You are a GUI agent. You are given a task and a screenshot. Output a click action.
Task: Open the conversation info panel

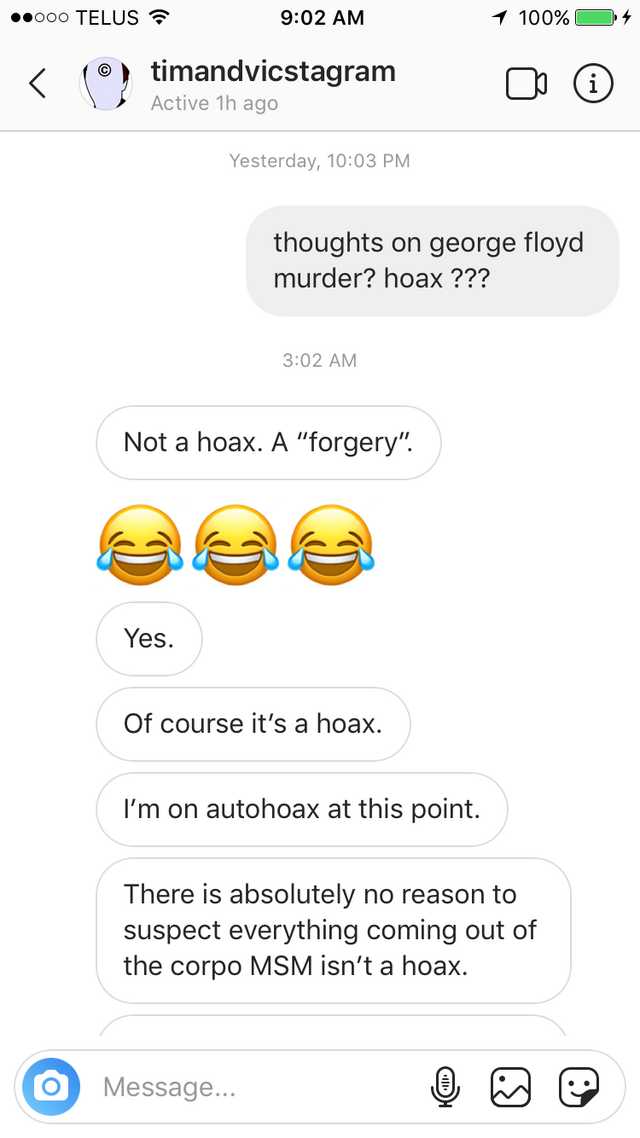[x=594, y=84]
